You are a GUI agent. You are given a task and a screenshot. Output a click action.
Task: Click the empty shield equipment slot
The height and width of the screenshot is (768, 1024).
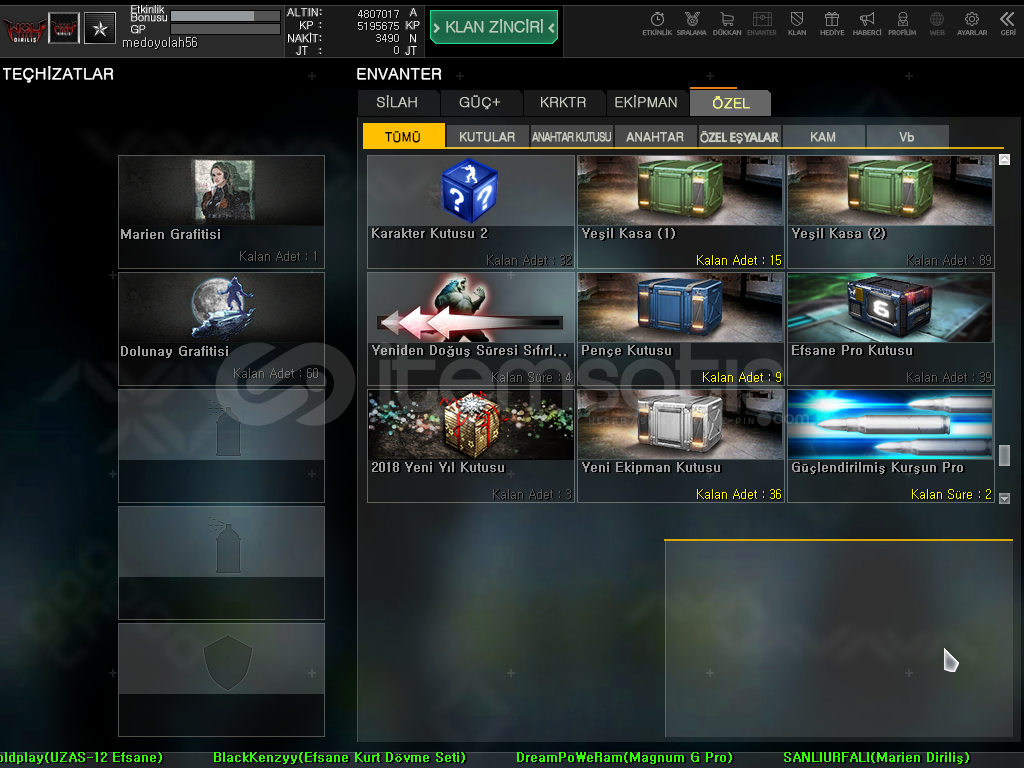(221, 679)
